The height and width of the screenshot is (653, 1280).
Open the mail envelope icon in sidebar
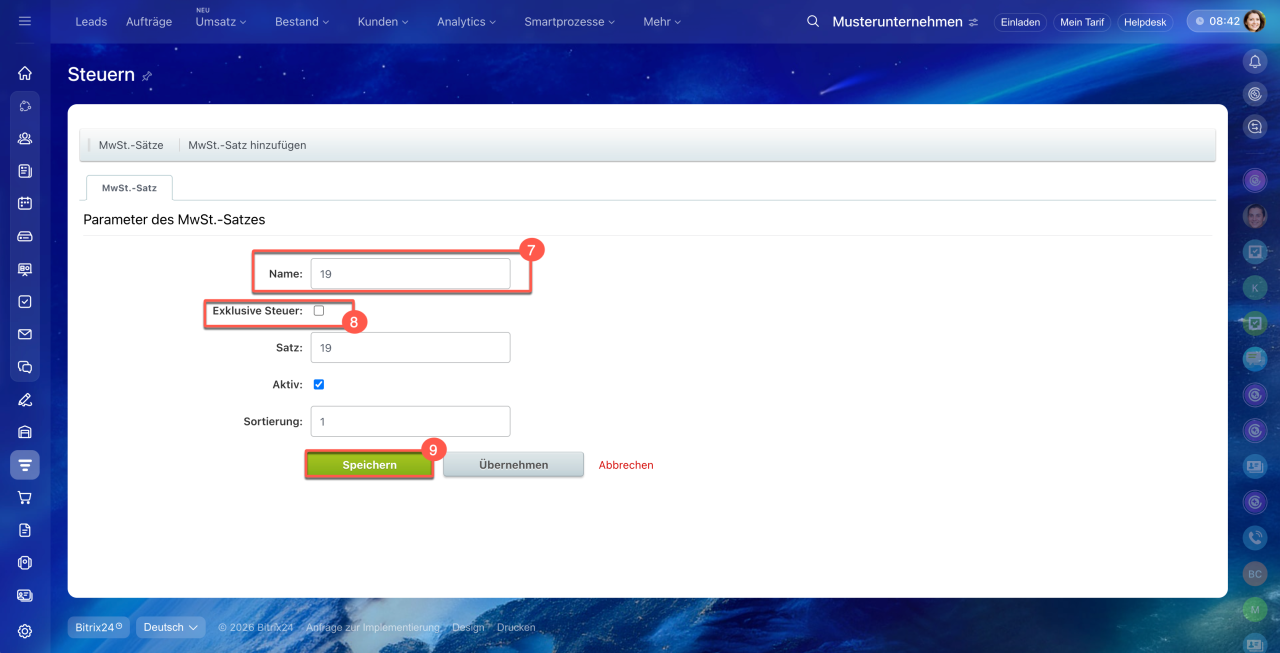tap(25, 334)
